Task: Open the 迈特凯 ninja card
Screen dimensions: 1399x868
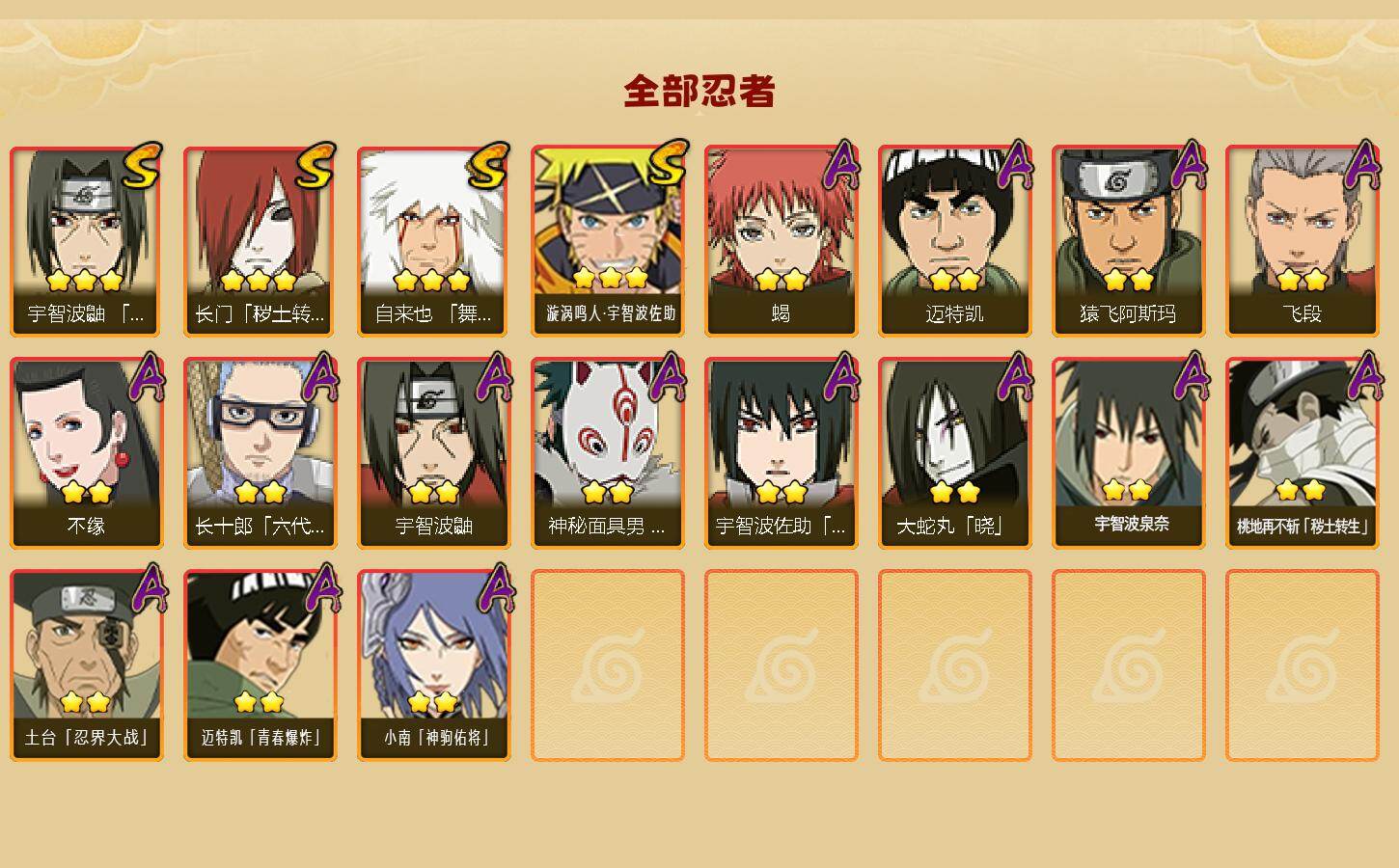Action: pos(955,241)
